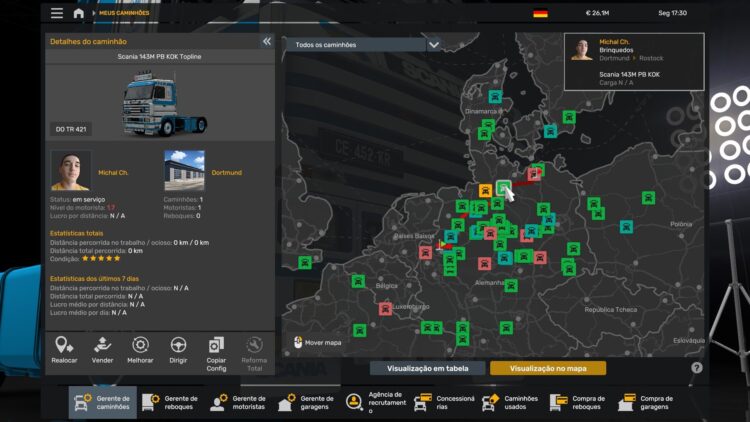
Task: Open Gerente de motoristas tab
Action: click(x=238, y=402)
